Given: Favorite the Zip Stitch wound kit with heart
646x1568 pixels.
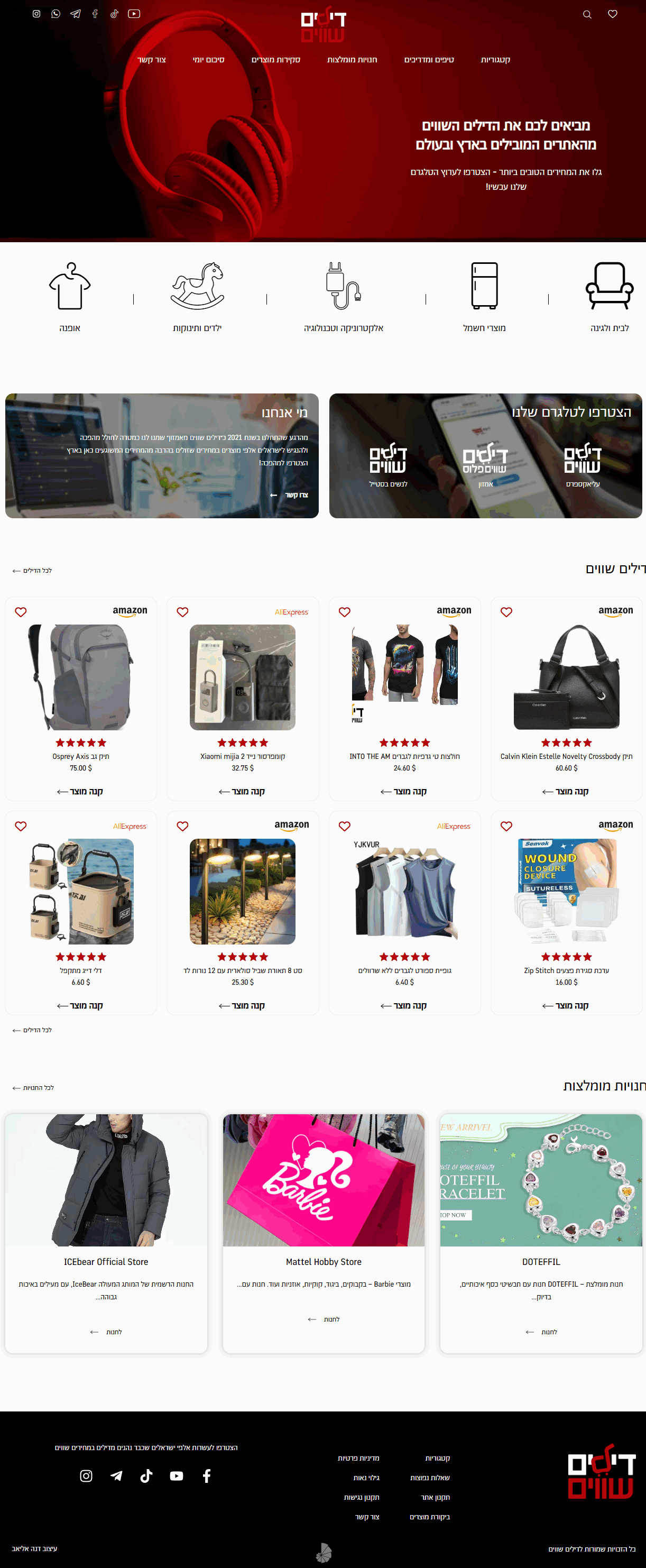Looking at the screenshot, I should point(506,826).
